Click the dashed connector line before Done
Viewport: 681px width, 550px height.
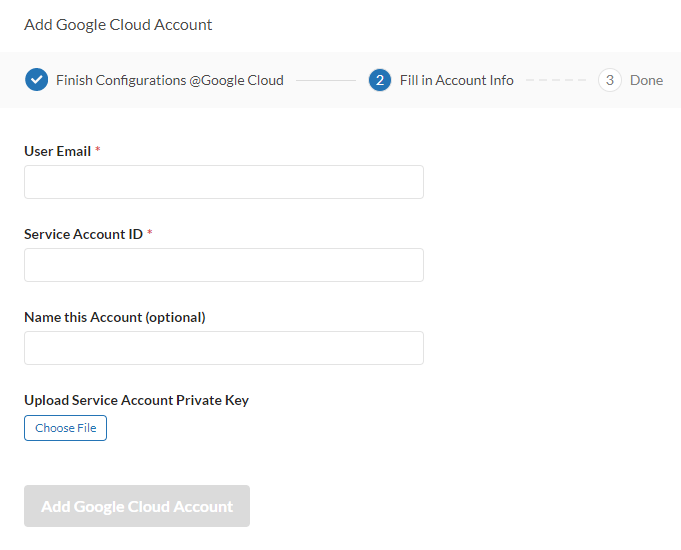[x=556, y=80]
